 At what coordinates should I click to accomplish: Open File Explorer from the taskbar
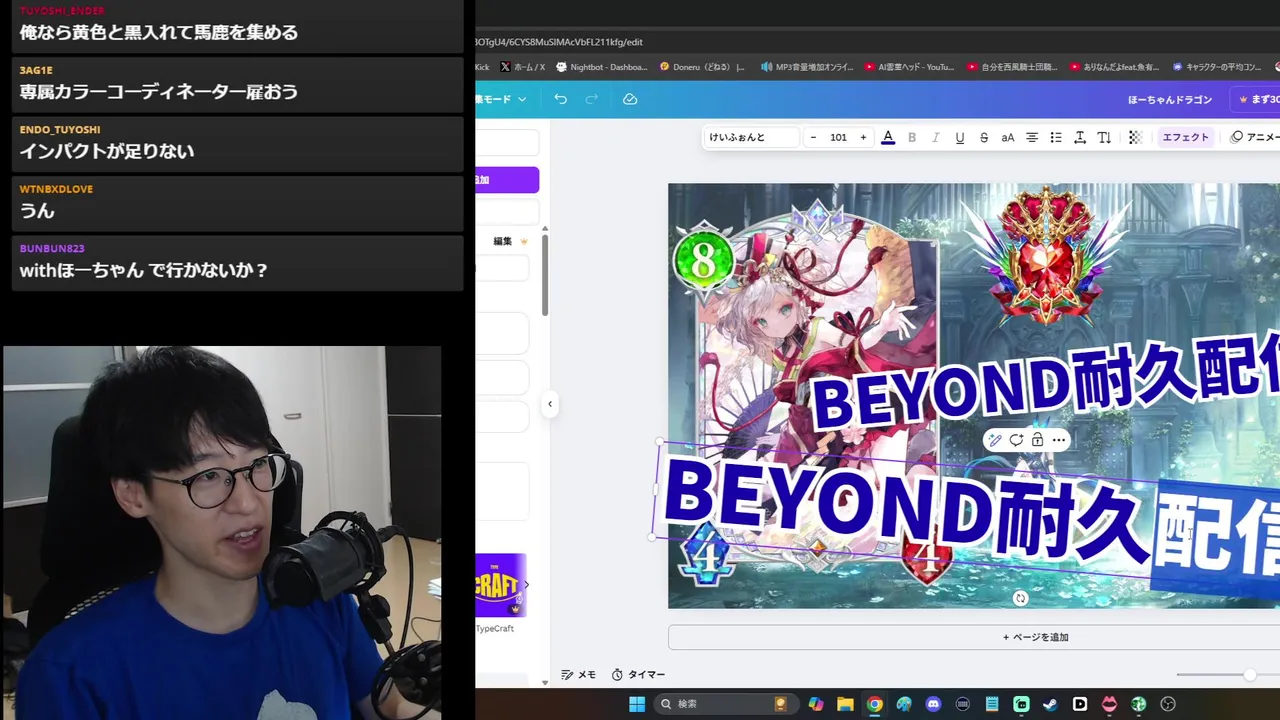click(x=845, y=704)
